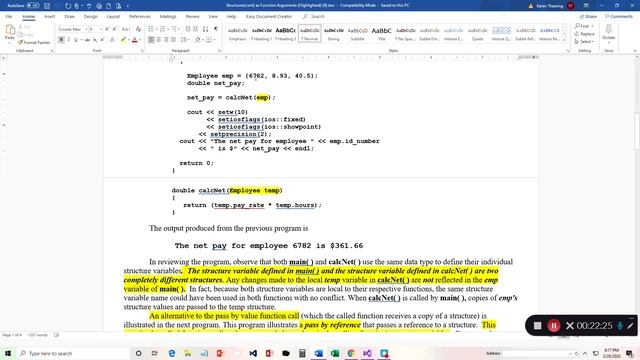The height and width of the screenshot is (360, 640).
Task: Click the Sort icon in Paragraph group
Action: click(205, 29)
